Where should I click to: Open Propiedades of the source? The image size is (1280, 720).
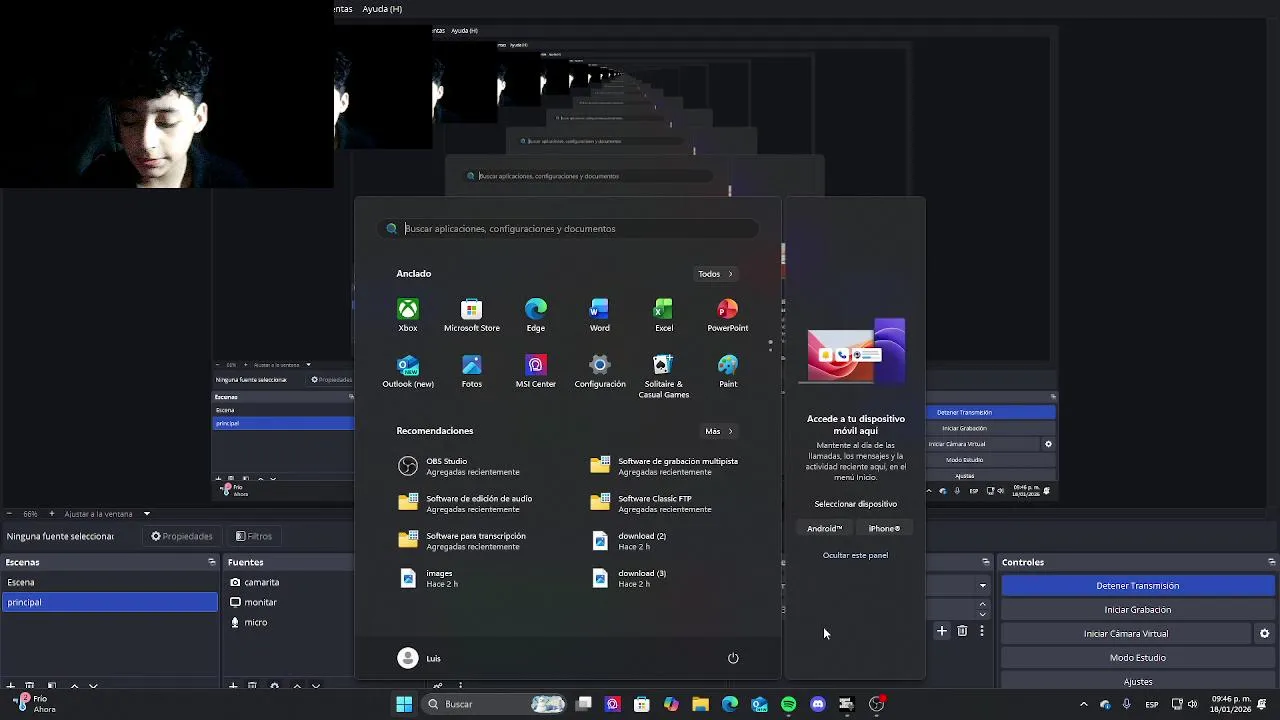[182, 536]
